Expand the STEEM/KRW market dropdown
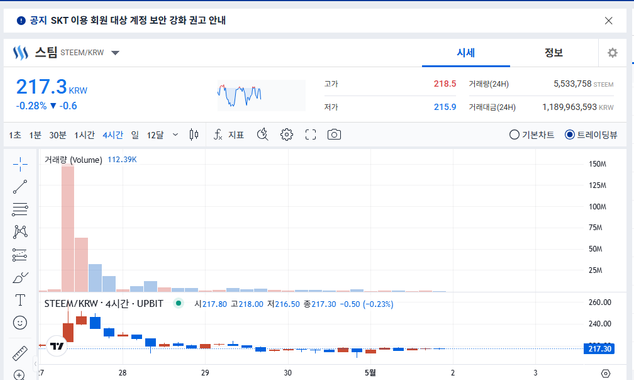 115,53
